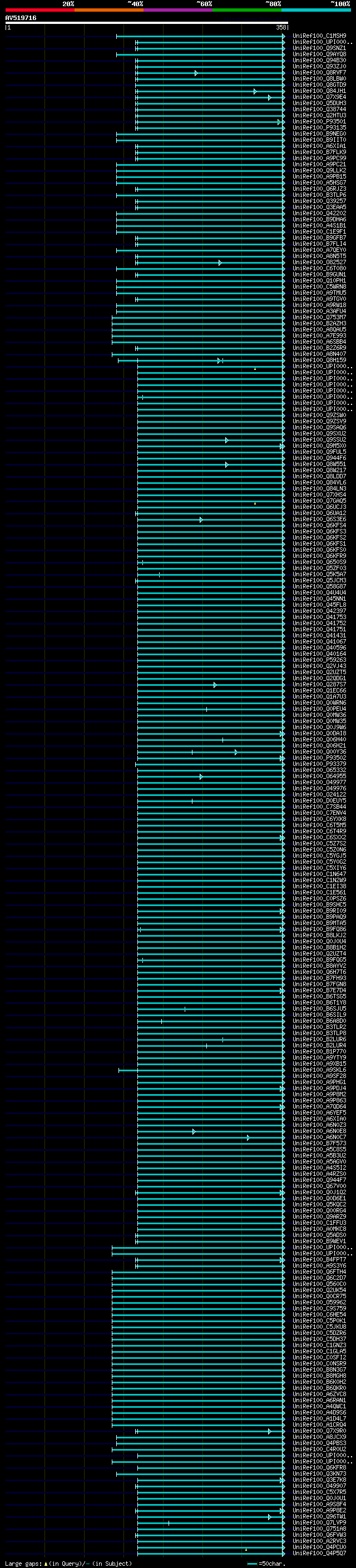Select hit label UniRef100_O24122
Screen dimensions: 356x1568
click(319, 794)
